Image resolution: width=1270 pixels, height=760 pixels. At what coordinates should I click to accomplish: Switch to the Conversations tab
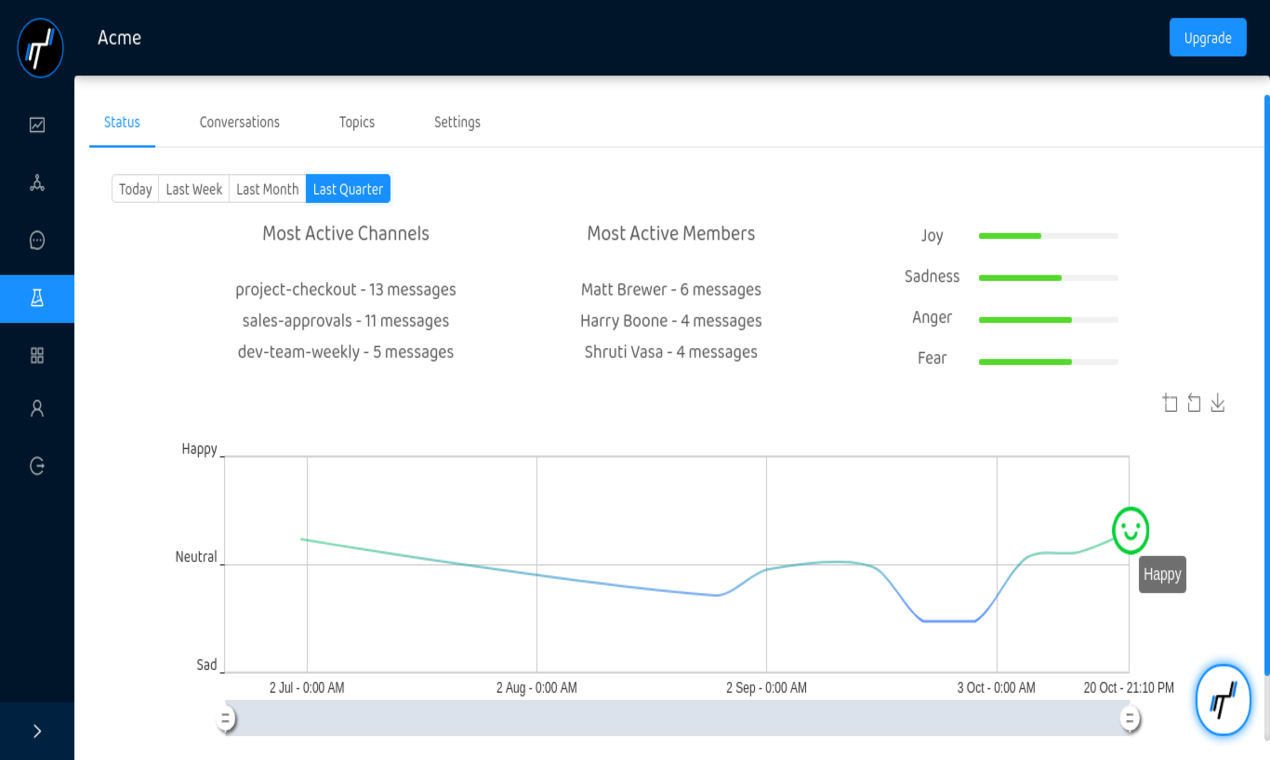[239, 122]
